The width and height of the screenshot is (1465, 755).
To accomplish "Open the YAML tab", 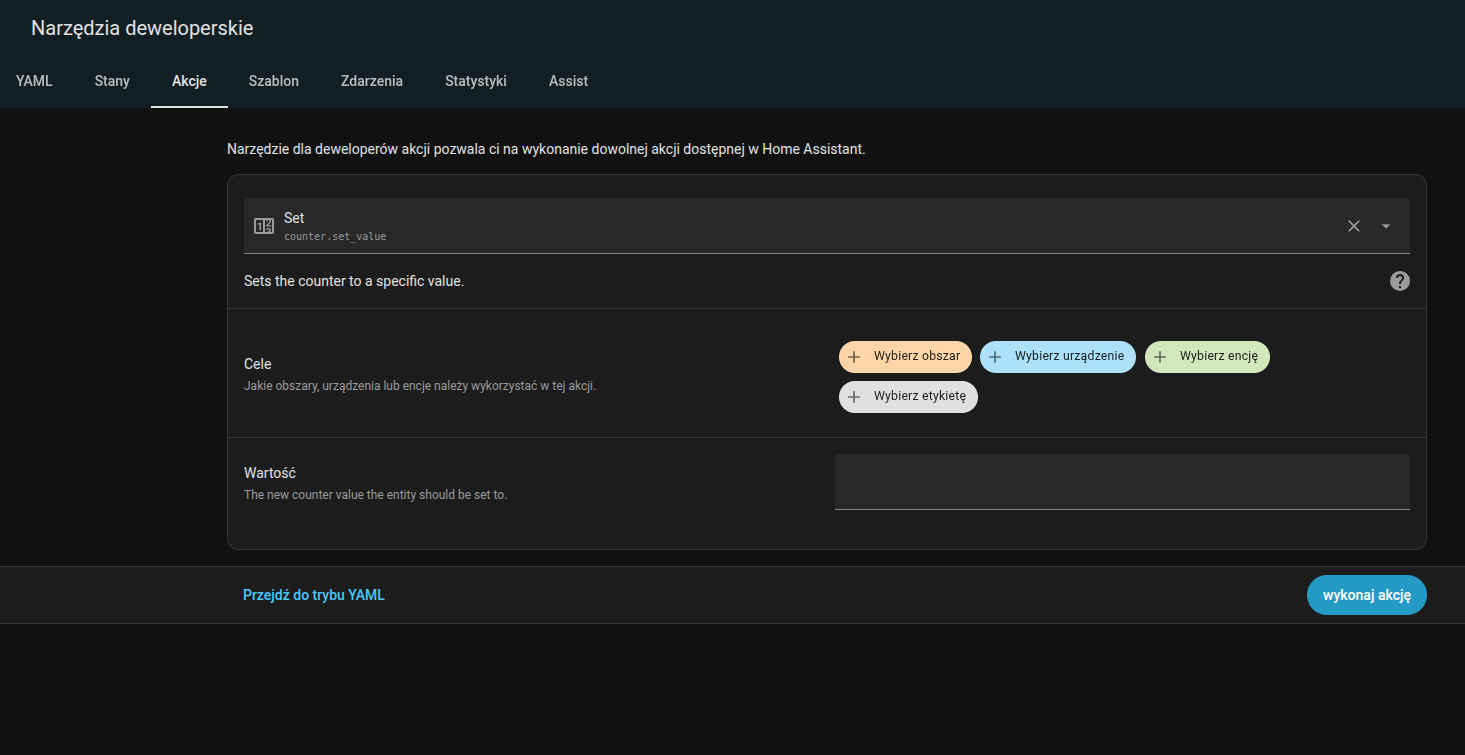I will (x=34, y=81).
